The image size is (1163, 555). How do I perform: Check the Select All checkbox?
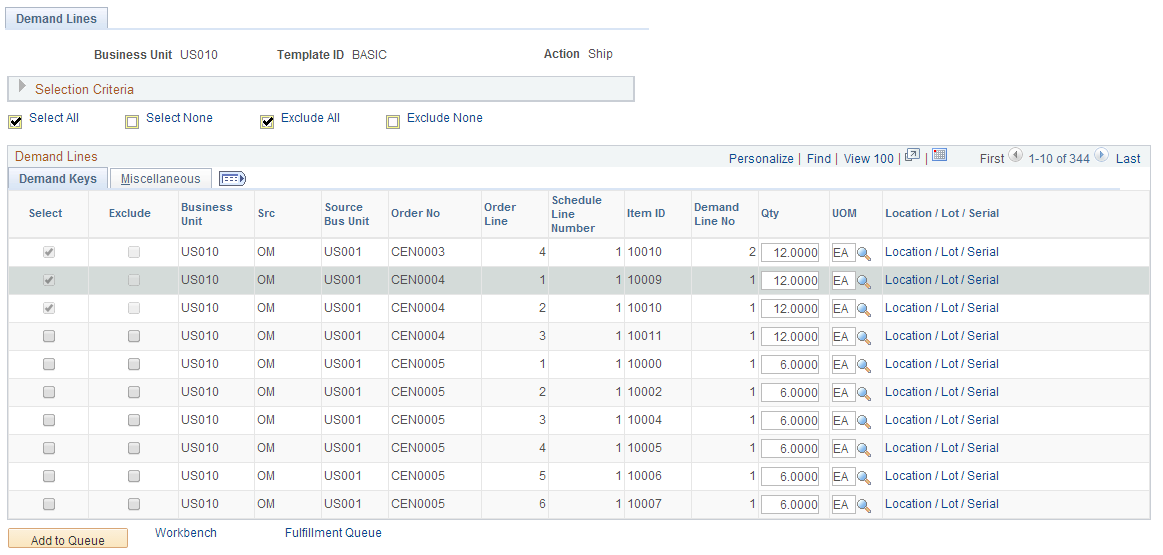pyautogui.click(x=15, y=122)
